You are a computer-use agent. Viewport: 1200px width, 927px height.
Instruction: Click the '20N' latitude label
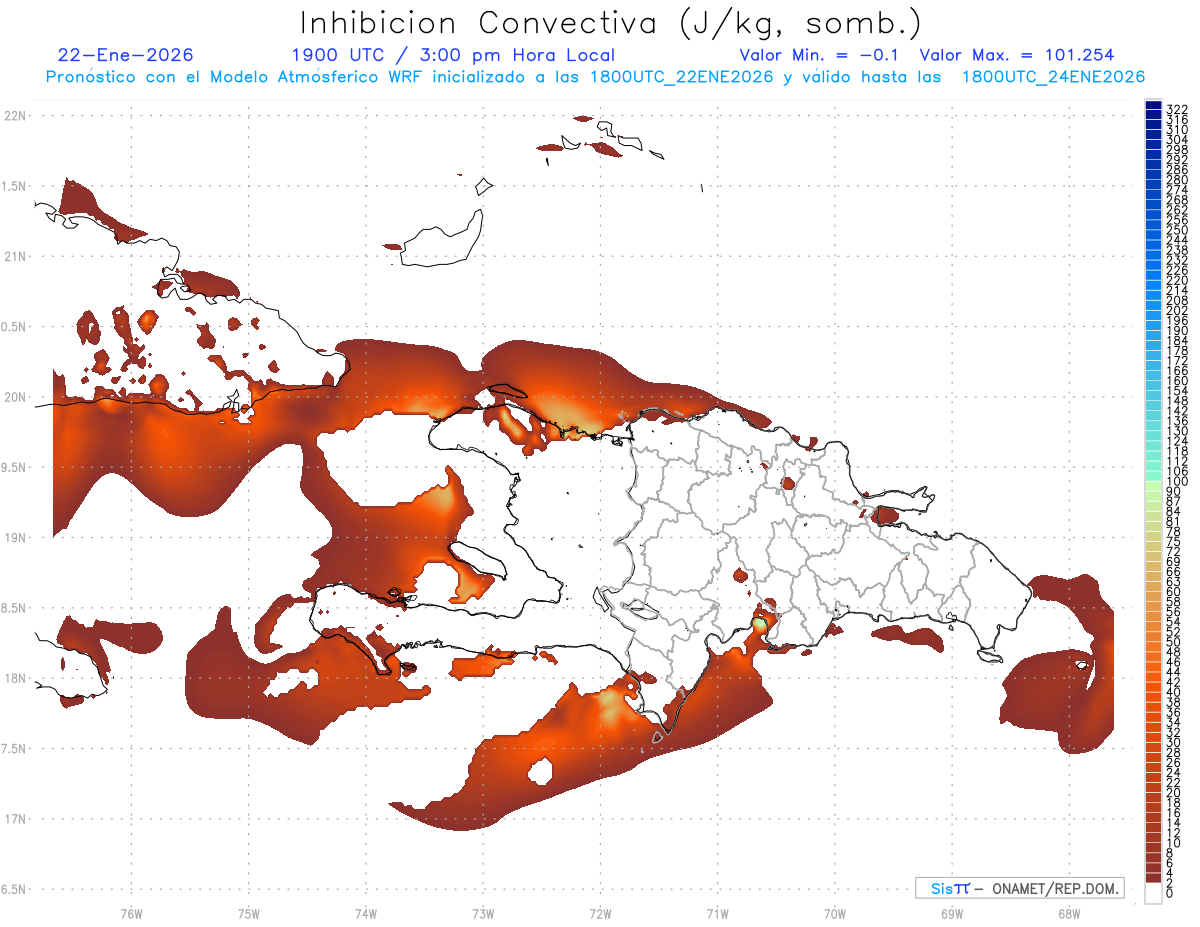(14, 397)
